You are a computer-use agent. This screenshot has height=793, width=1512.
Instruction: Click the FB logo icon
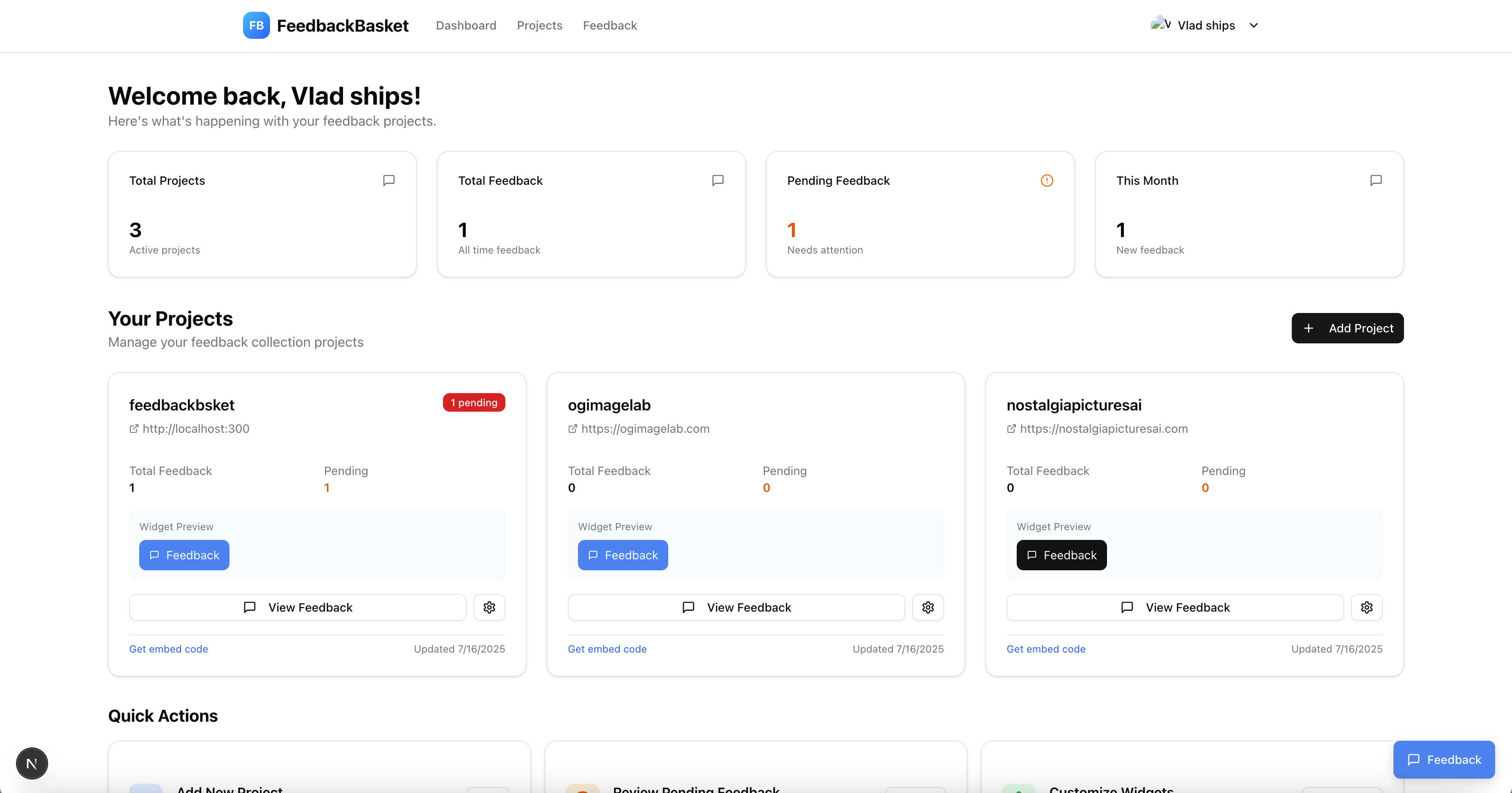pyautogui.click(x=256, y=25)
